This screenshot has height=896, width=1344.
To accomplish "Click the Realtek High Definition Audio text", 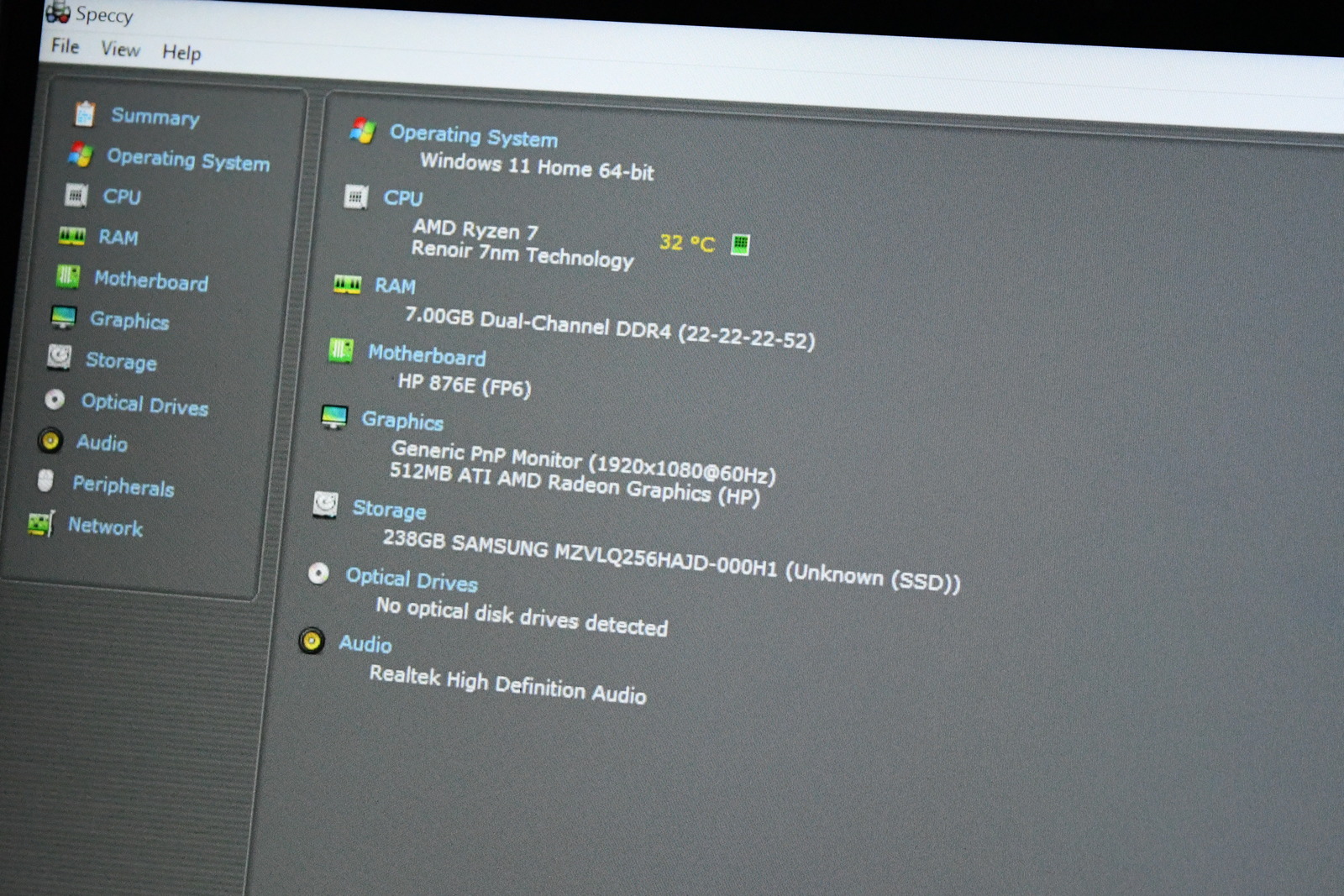I will (508, 684).
